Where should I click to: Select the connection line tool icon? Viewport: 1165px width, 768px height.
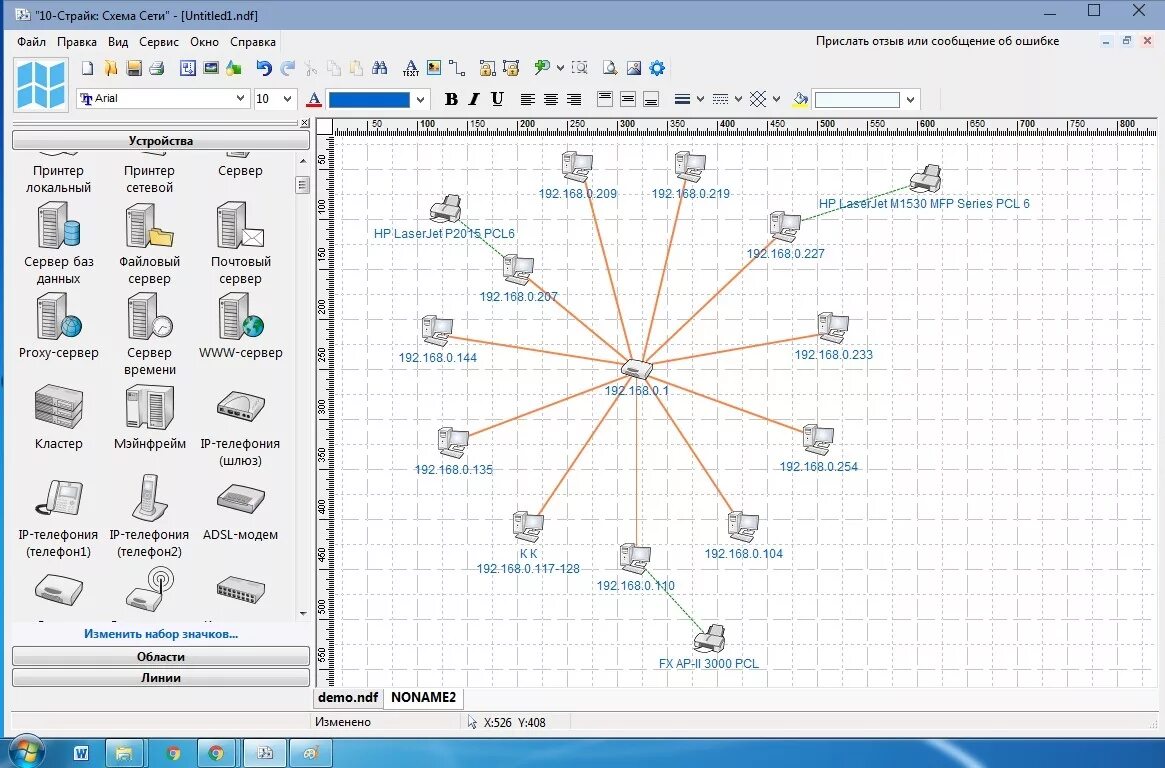pyautogui.click(x=457, y=68)
